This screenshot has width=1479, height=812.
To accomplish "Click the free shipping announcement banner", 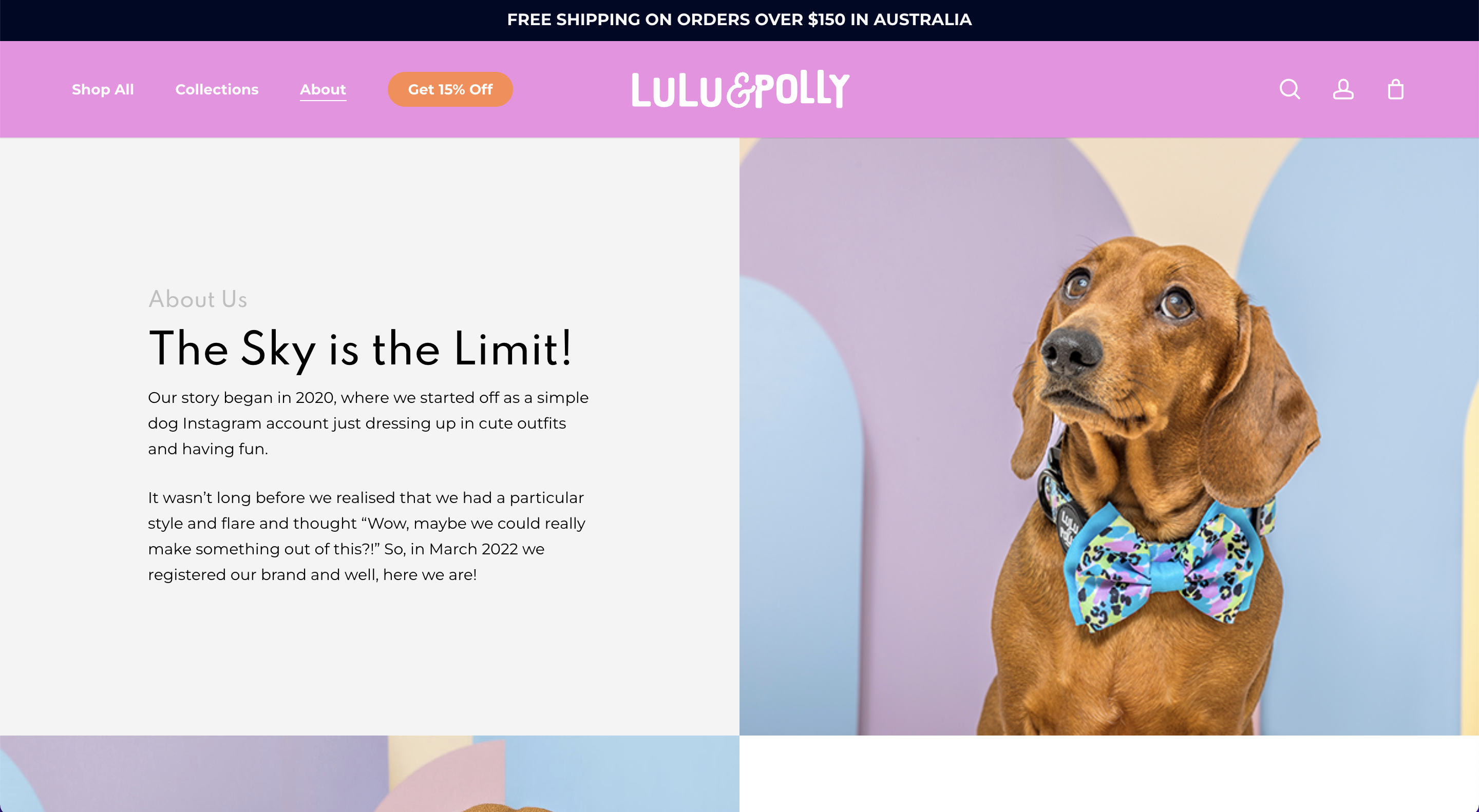I will (739, 20).
